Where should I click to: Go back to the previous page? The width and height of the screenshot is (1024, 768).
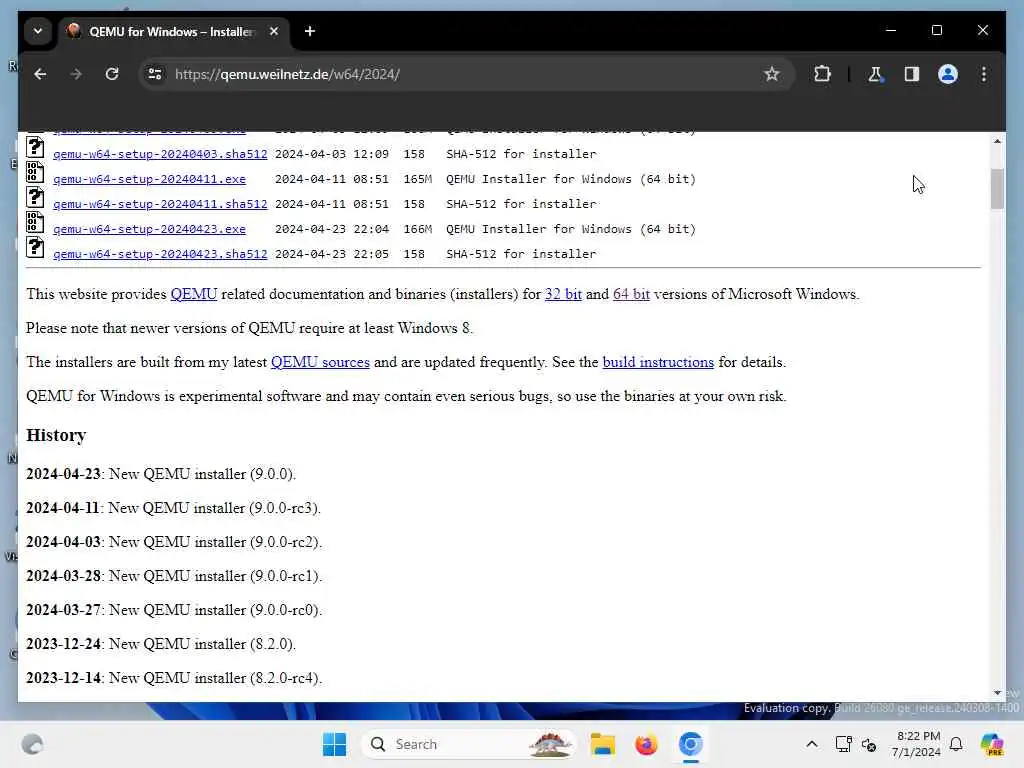tap(40, 74)
